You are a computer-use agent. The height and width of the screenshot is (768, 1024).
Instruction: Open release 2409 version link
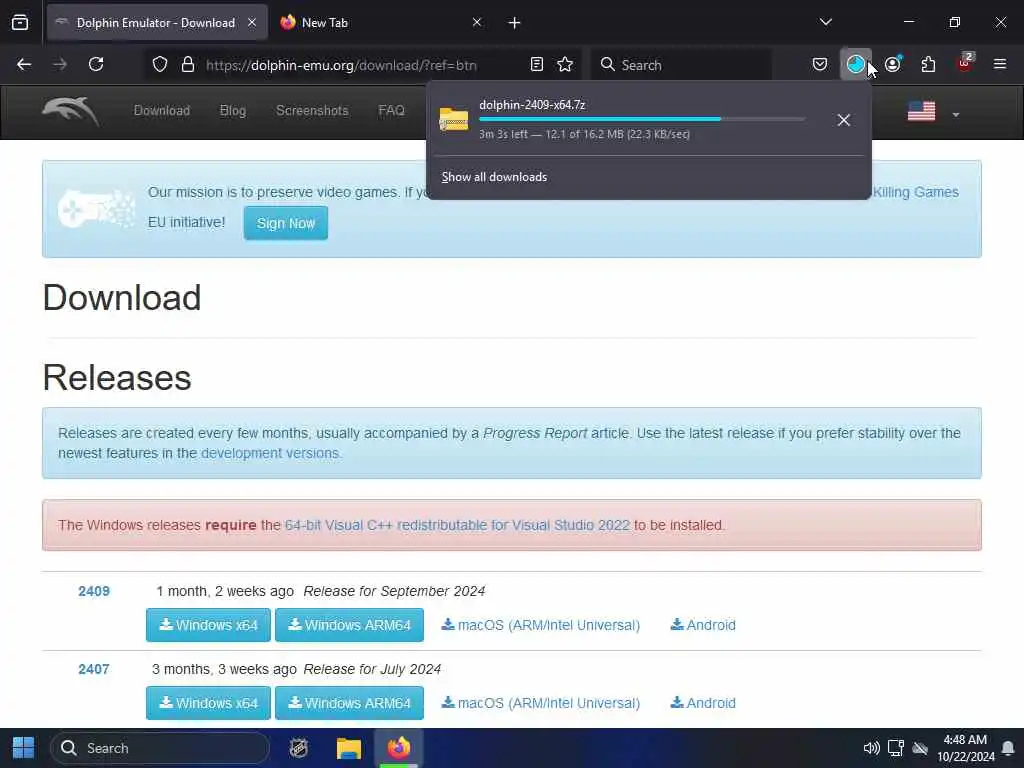pyautogui.click(x=94, y=591)
